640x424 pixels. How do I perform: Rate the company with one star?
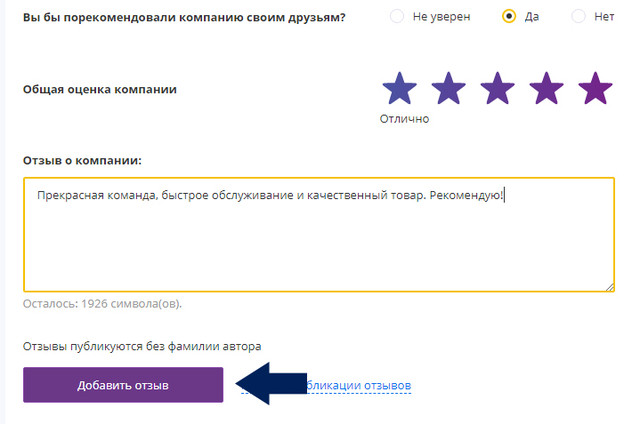(400, 88)
